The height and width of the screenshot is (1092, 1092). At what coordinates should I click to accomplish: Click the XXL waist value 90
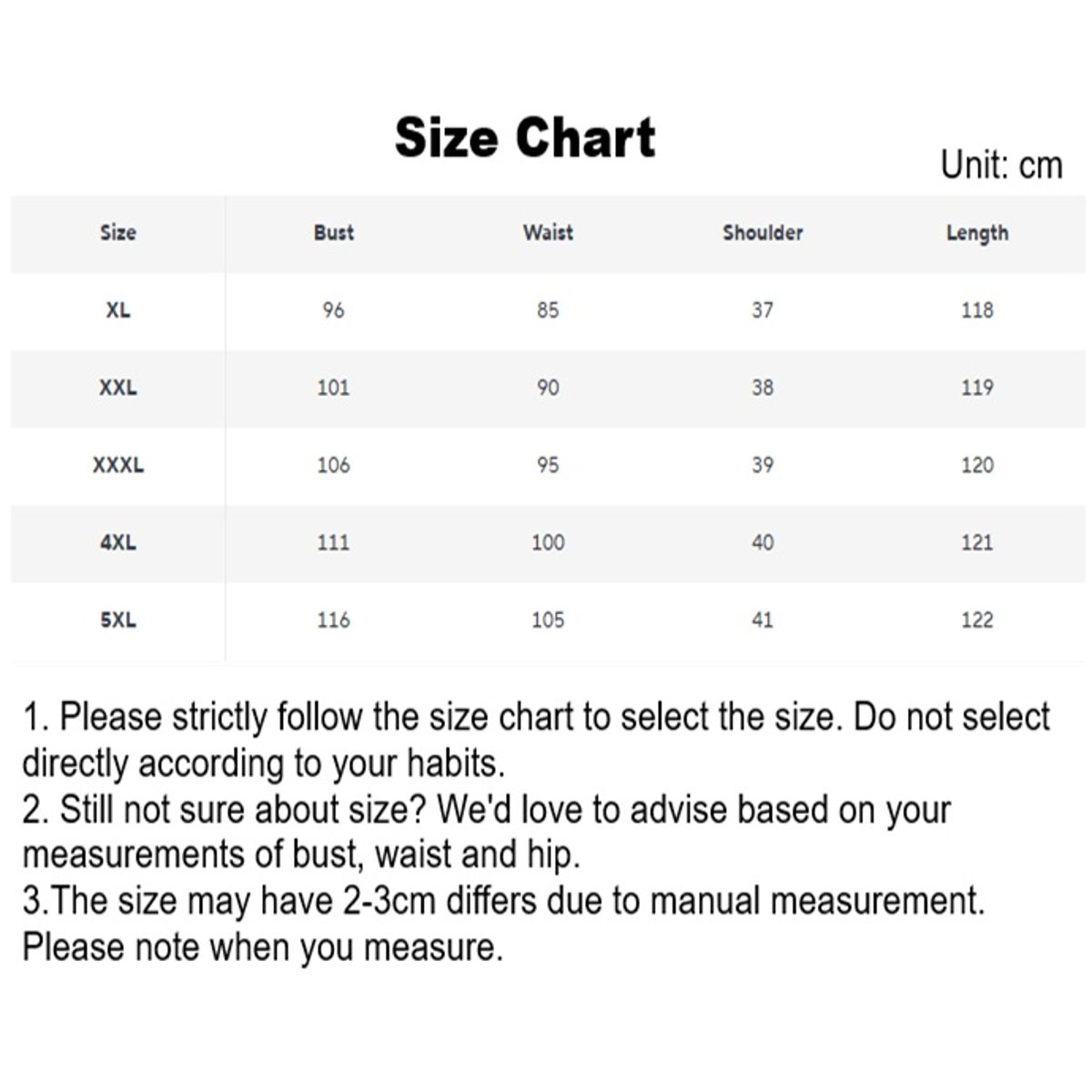click(x=548, y=388)
